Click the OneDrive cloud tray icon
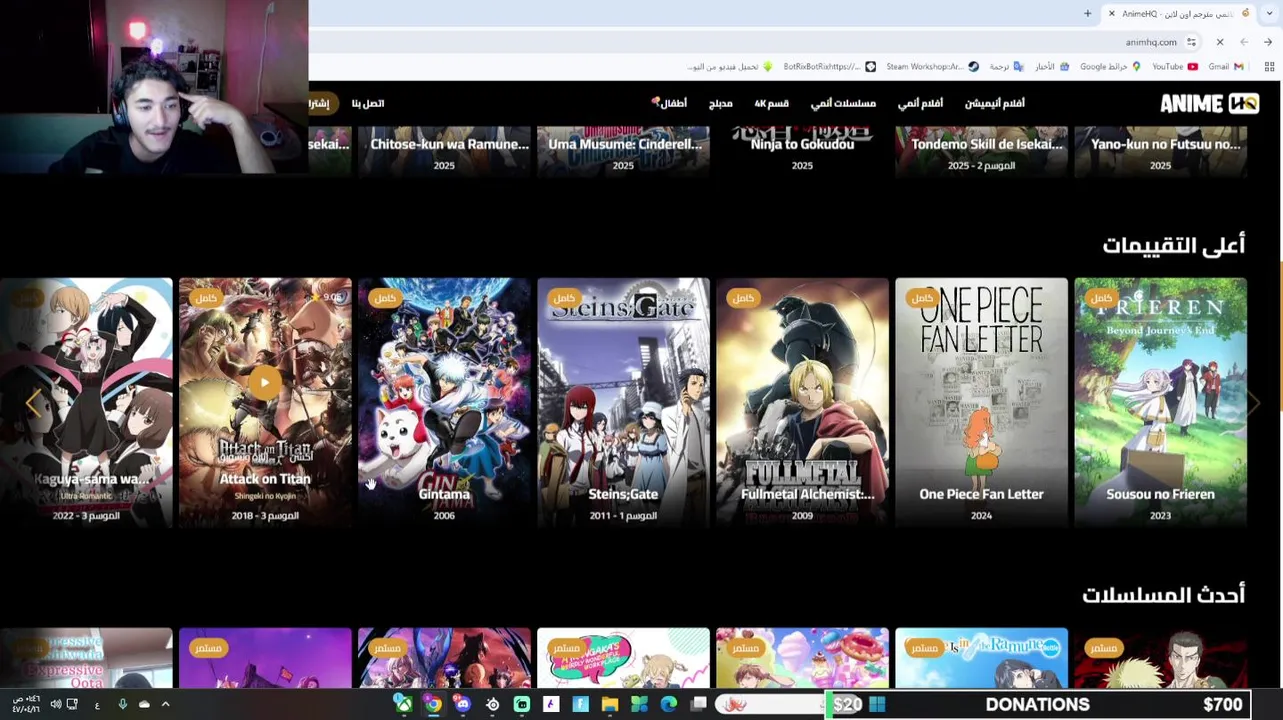This screenshot has height=720, width=1283. 144,704
